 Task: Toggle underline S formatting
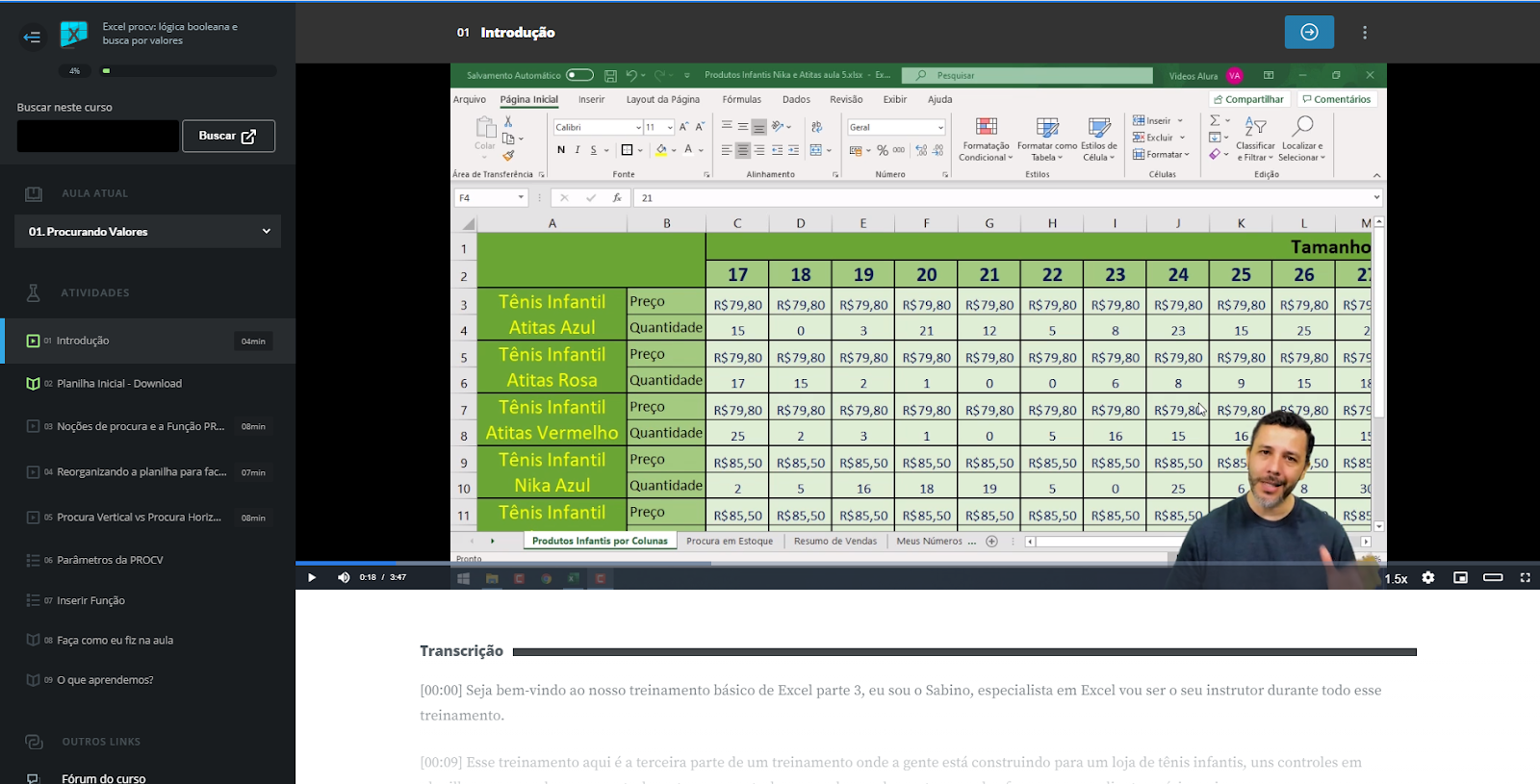pos(594,150)
